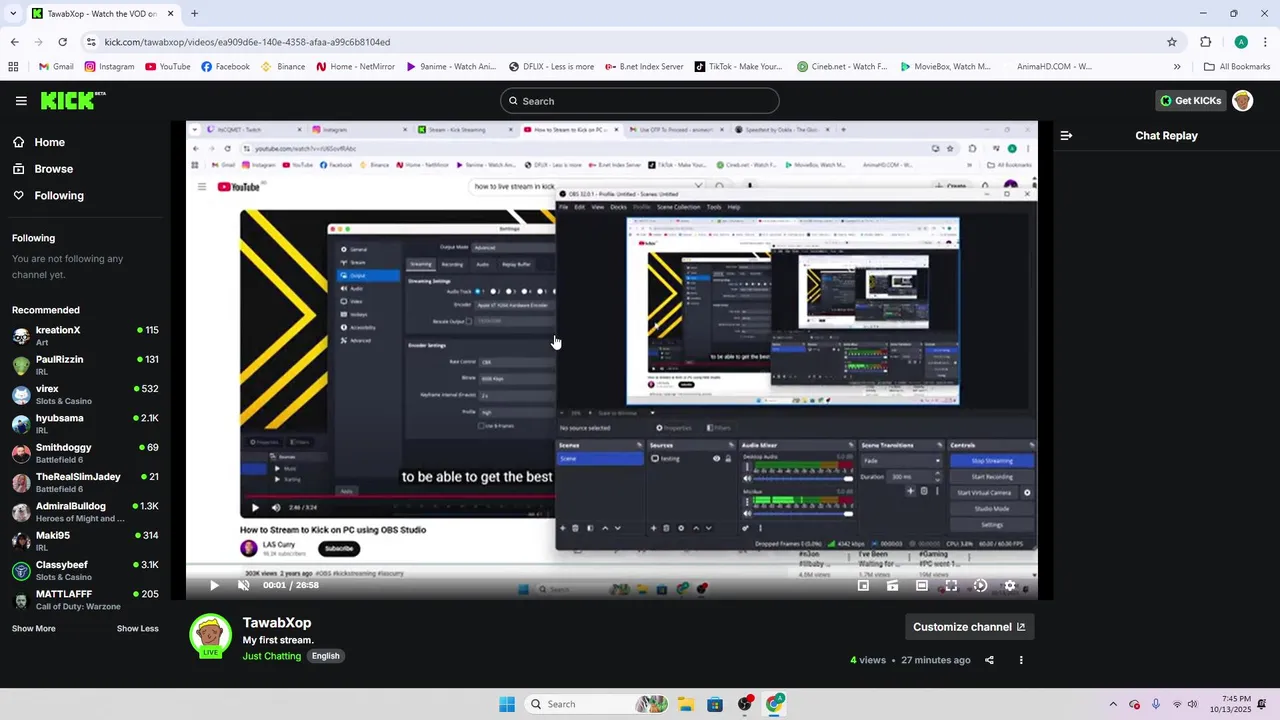Image resolution: width=1280 pixels, height=720 pixels.
Task: Open virex channel avatar in Recommended
Action: point(21,395)
